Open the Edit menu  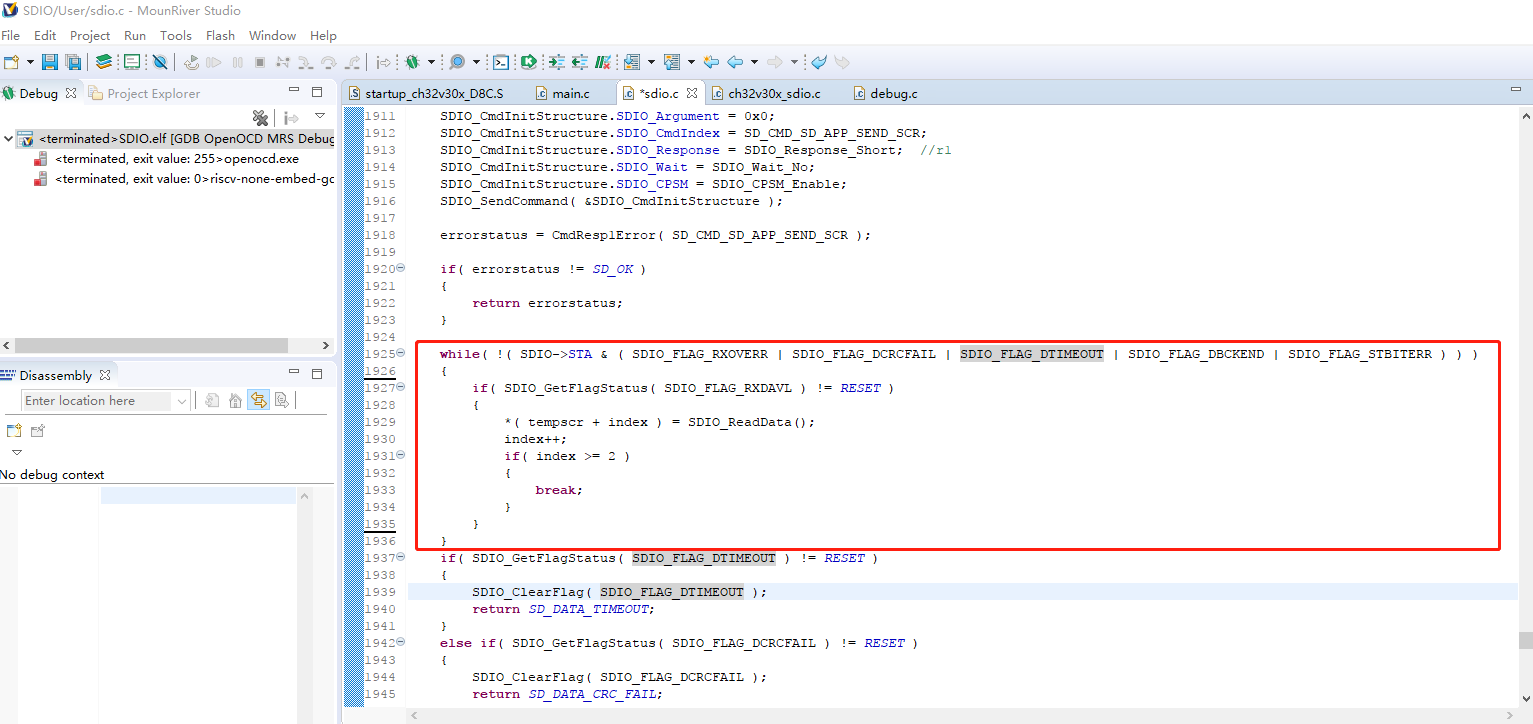pos(45,35)
